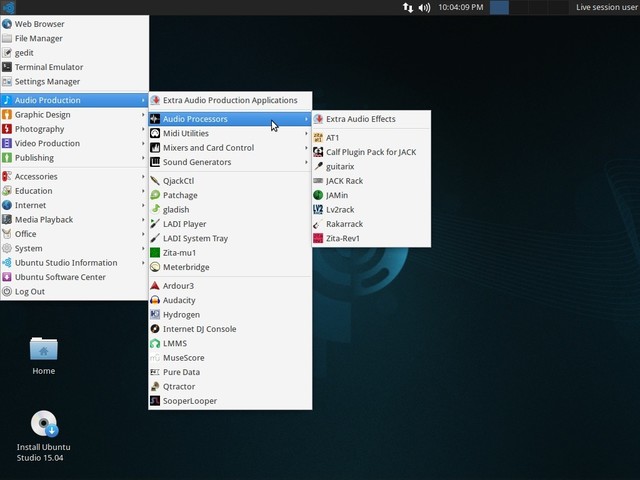640x480 pixels.
Task: Click the LMMS icon
Action: (155, 343)
